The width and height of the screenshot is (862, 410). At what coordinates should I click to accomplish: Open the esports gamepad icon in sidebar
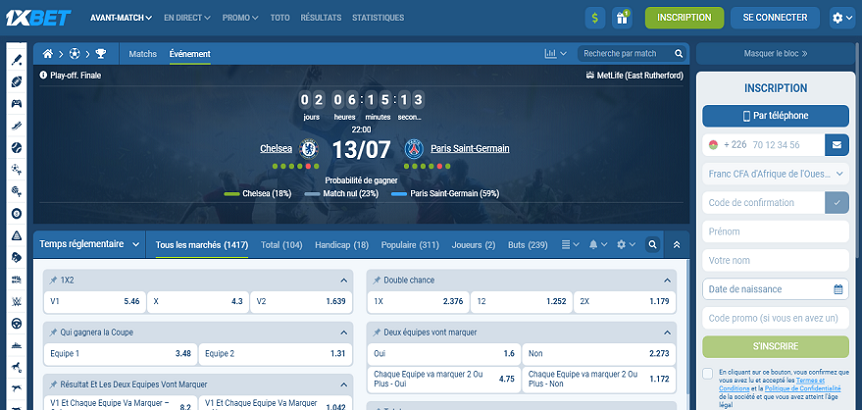16,104
